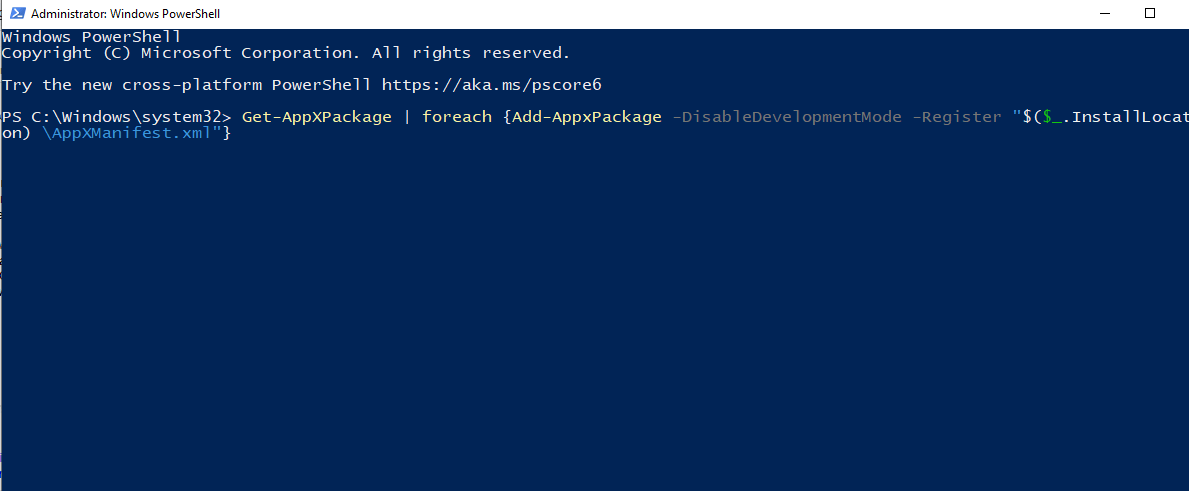Click the 'All rights reserved.' text
Screen dimensions: 1189x491
pyautogui.click(x=471, y=53)
